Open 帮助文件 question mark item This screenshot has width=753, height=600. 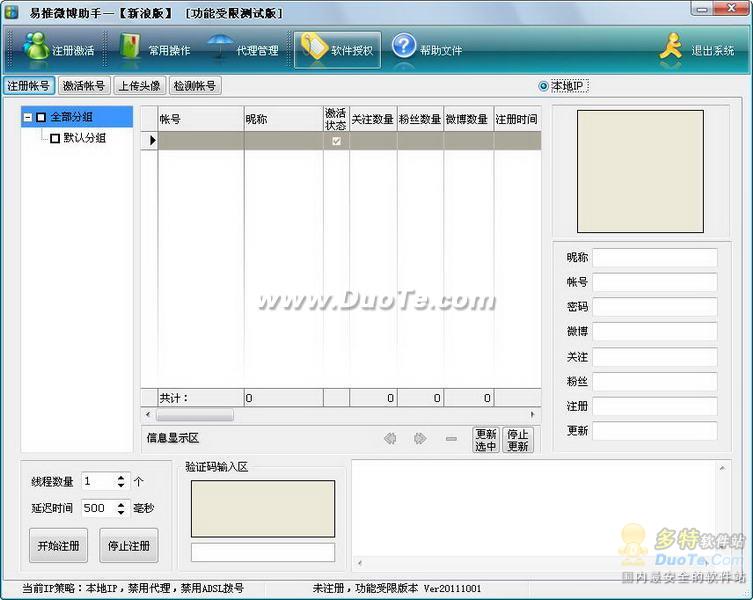427,49
